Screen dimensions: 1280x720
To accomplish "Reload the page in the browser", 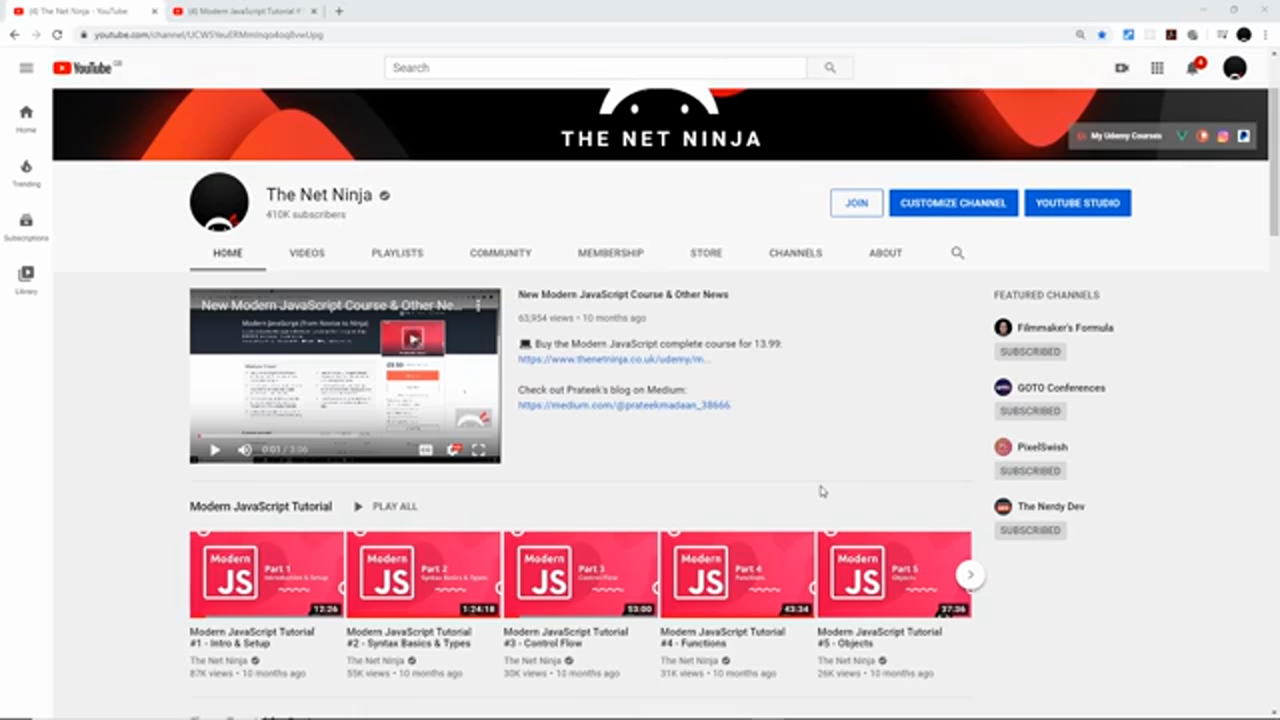I will coord(57,34).
